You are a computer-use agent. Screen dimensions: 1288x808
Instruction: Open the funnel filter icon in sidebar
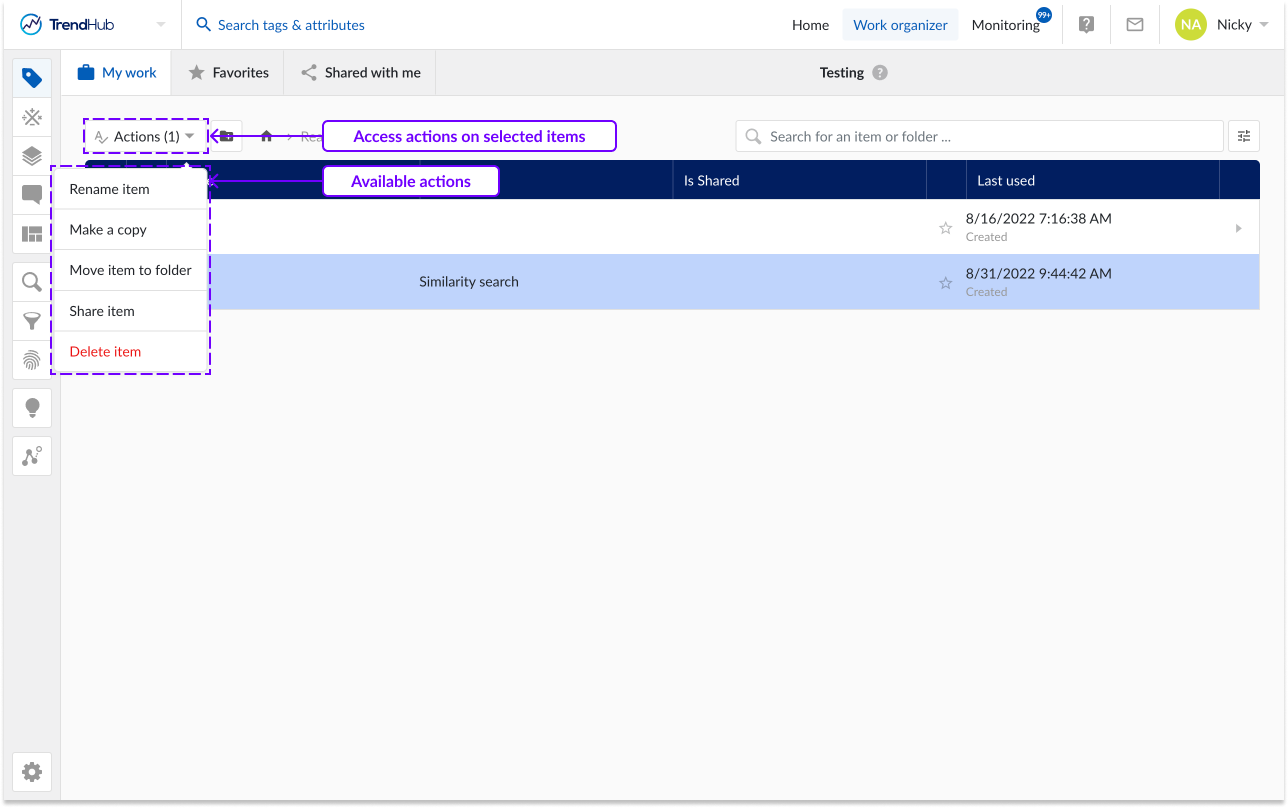32,321
